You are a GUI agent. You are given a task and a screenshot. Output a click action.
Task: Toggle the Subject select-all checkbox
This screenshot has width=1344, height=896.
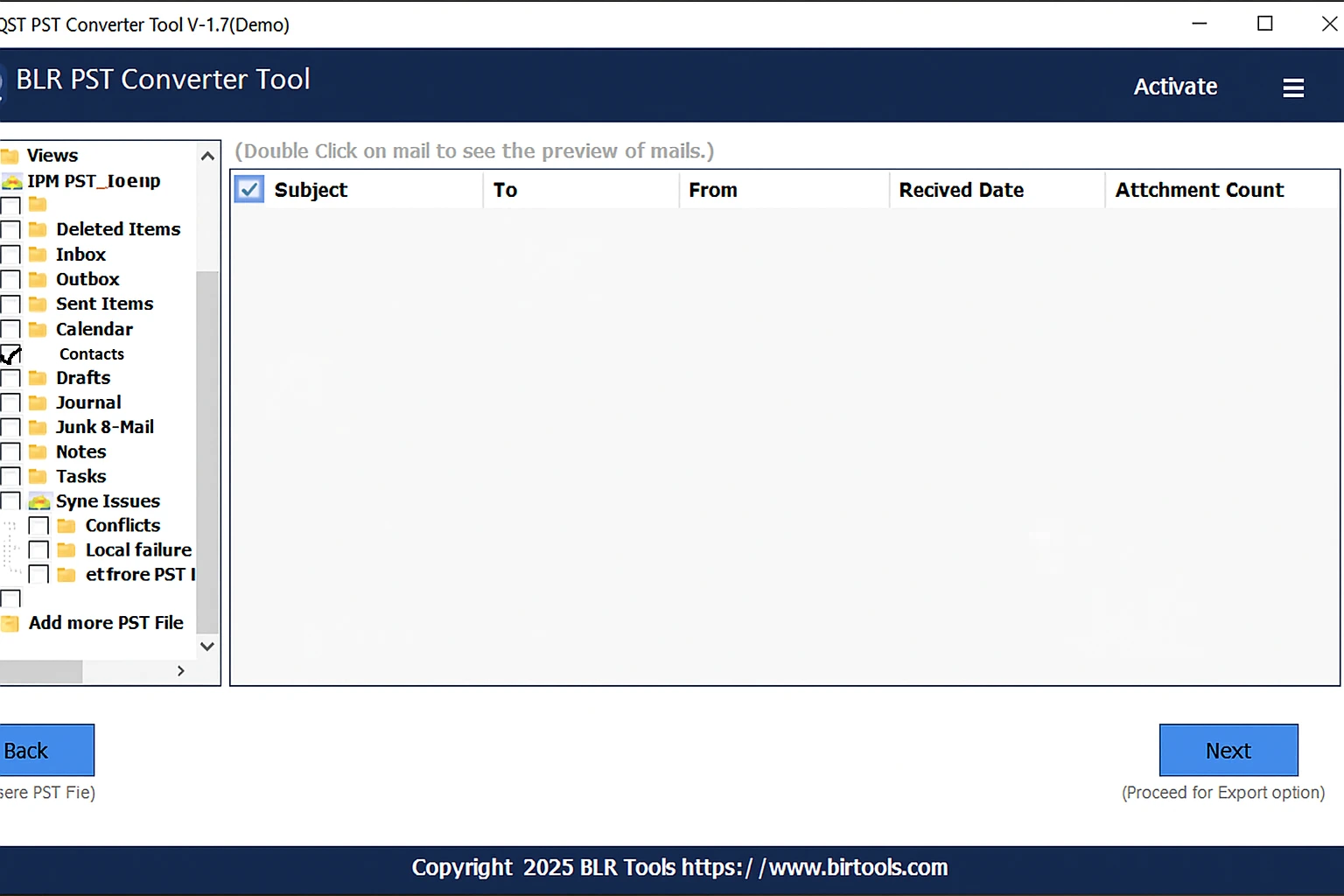[249, 190]
